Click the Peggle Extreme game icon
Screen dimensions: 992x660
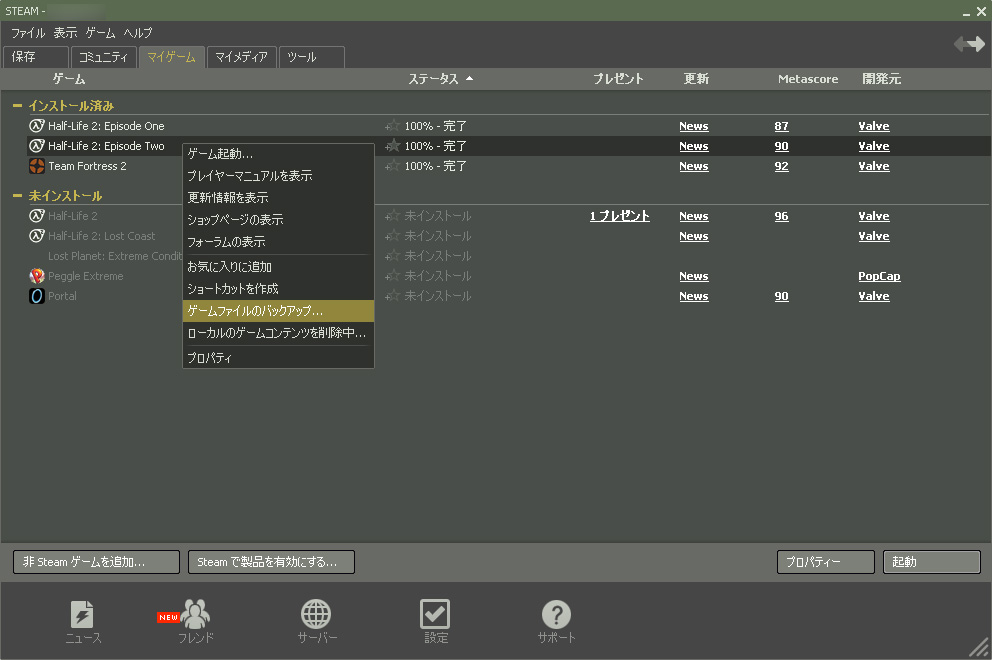(37, 276)
